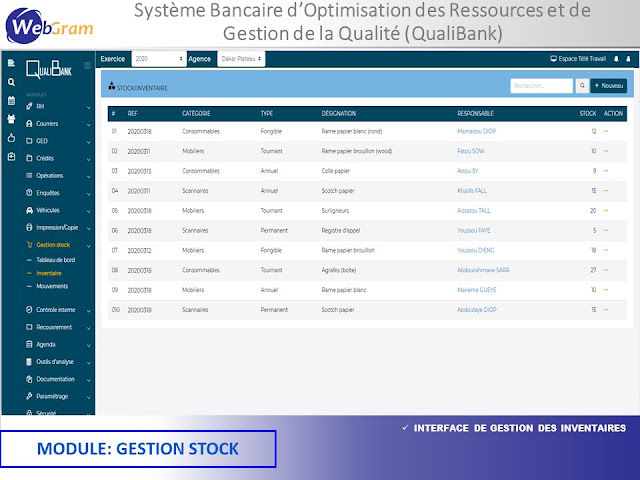Screen dimensions: 640x480
Task: Expand the Impression/Copie module chevron
Action: [89, 229]
